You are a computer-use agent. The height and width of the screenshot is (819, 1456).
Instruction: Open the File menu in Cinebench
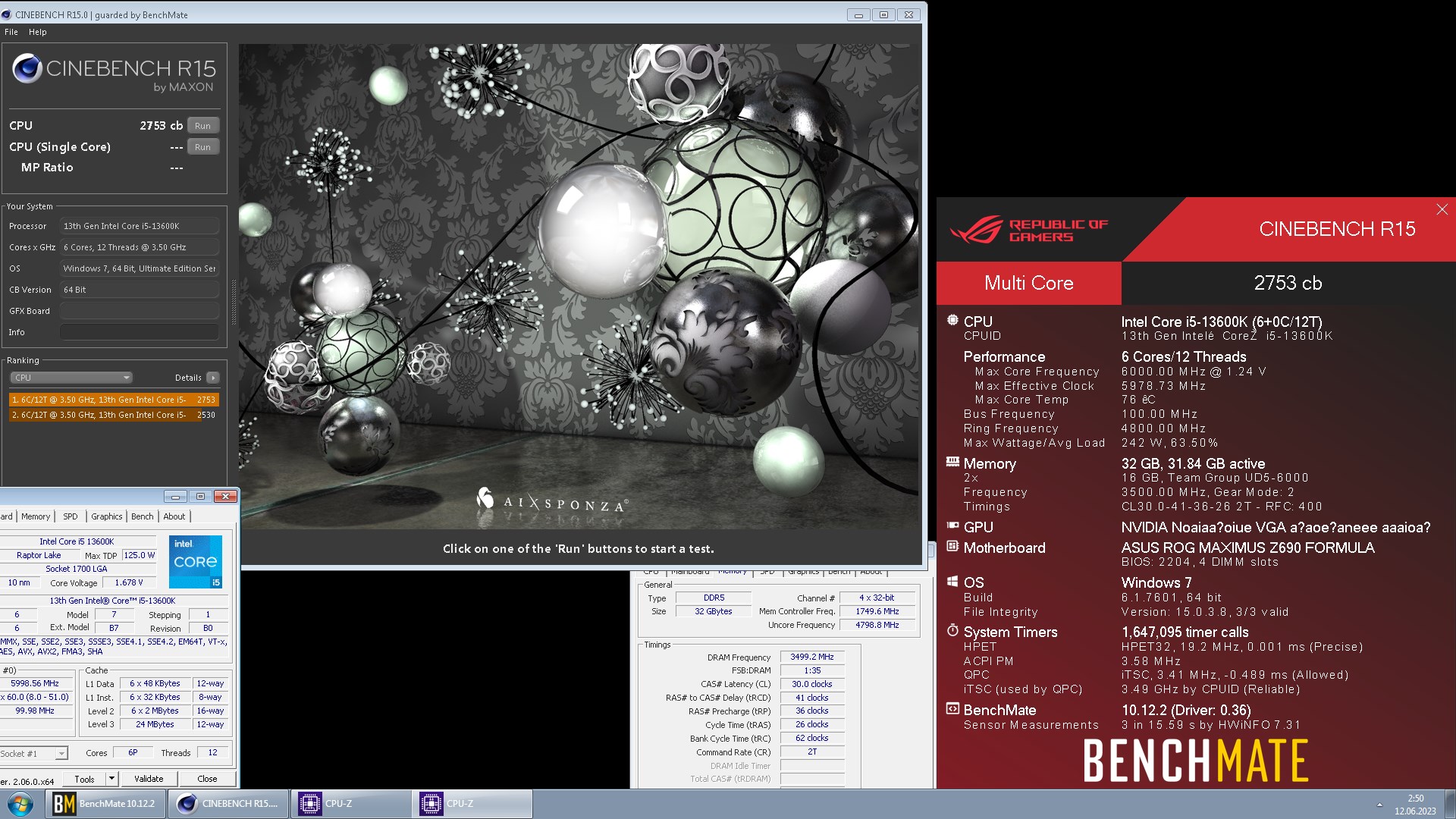11,32
